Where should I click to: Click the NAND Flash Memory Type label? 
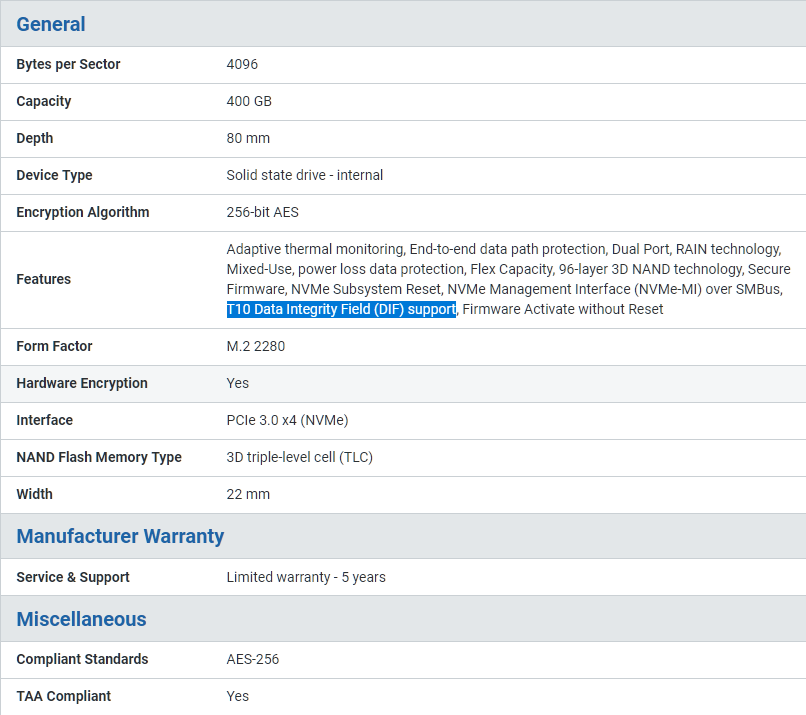pyautogui.click(x=99, y=457)
